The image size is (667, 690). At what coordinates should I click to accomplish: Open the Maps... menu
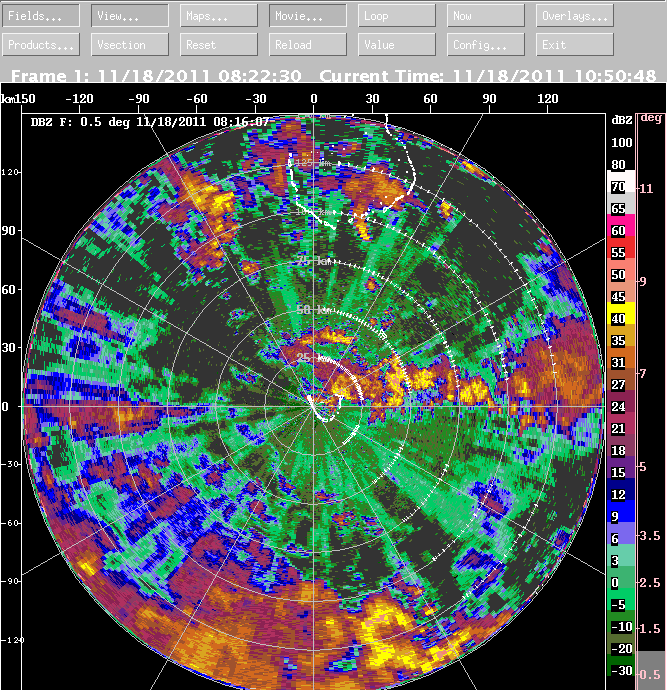(219, 16)
